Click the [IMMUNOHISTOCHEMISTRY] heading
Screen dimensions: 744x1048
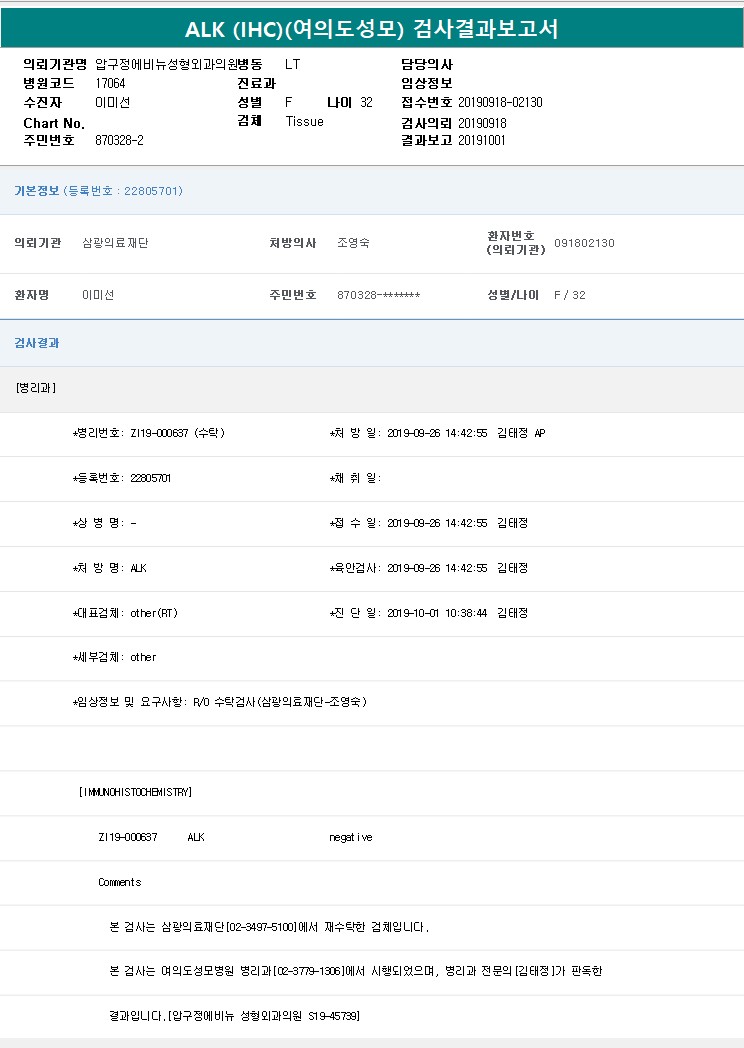point(135,792)
